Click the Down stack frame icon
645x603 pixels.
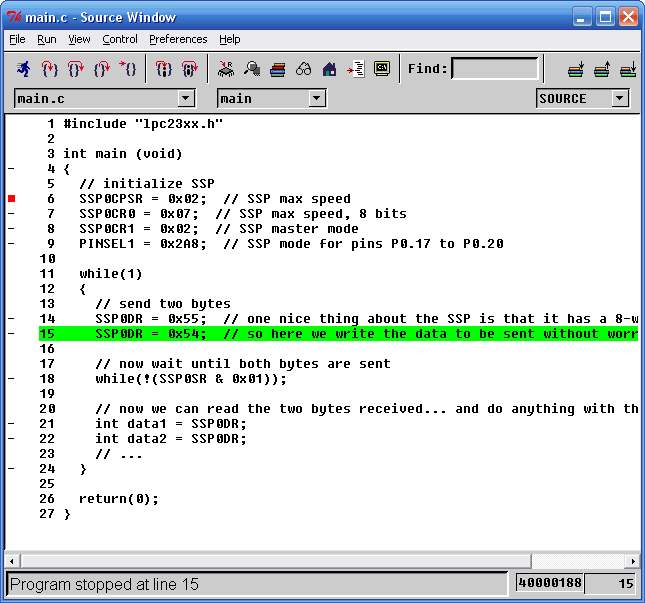[575, 69]
